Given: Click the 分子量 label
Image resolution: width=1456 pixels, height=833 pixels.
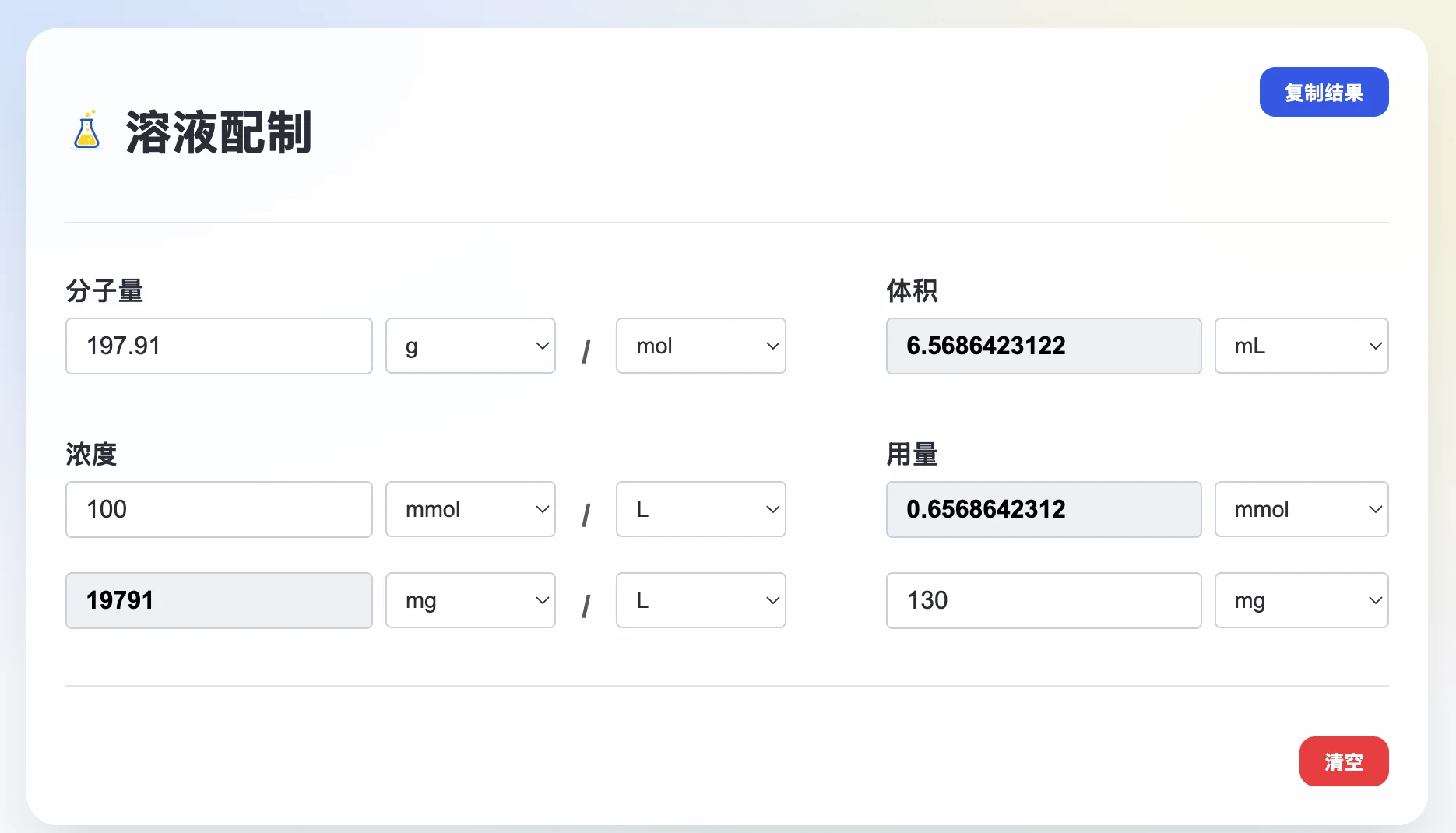Looking at the screenshot, I should (x=104, y=290).
